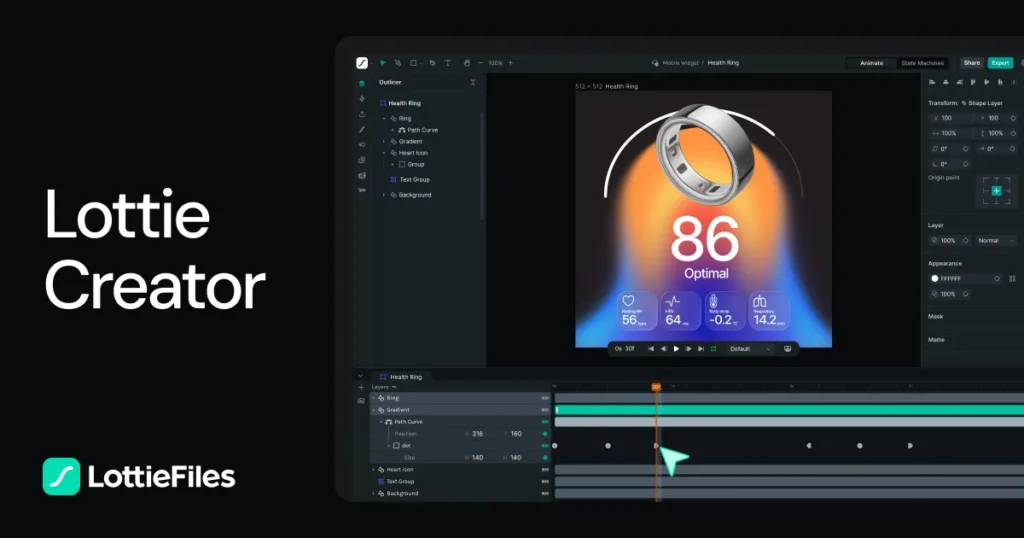The height and width of the screenshot is (538, 1024).
Task: Jump to the first frame
Action: click(x=650, y=349)
